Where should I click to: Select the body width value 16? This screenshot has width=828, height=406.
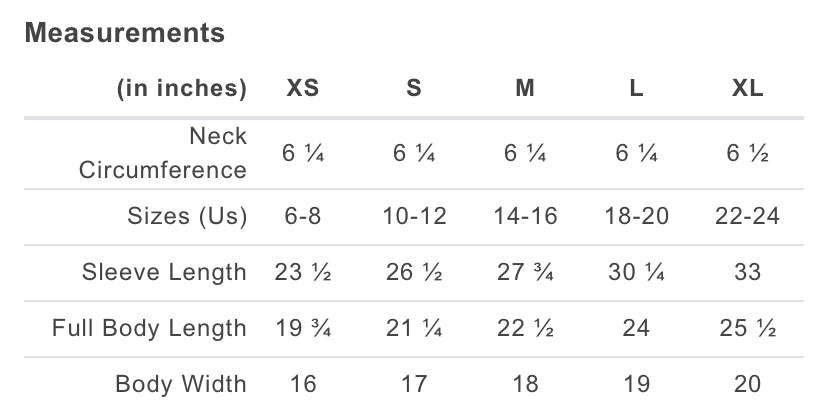tap(303, 384)
